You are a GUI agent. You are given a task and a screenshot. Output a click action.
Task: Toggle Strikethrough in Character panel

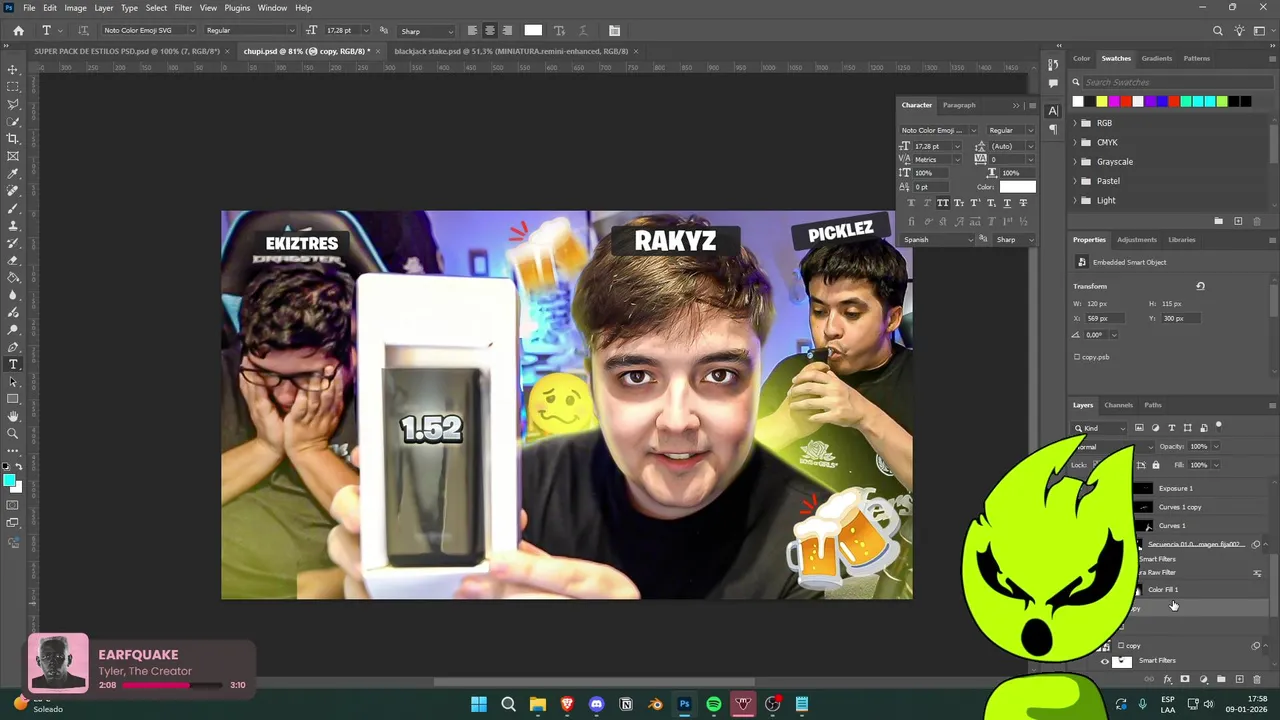tap(1022, 203)
